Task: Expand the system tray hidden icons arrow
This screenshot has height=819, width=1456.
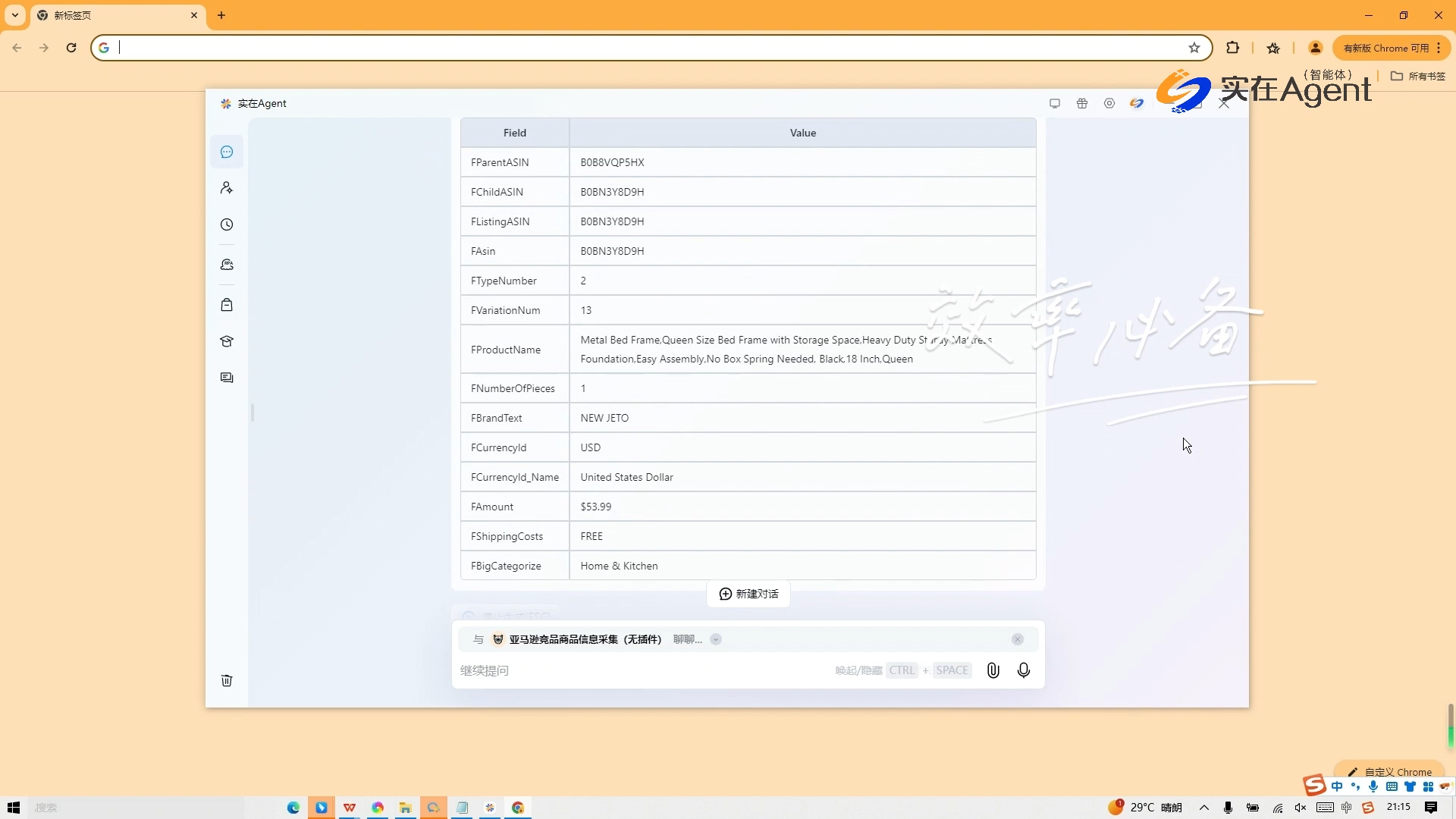Action: (1204, 808)
